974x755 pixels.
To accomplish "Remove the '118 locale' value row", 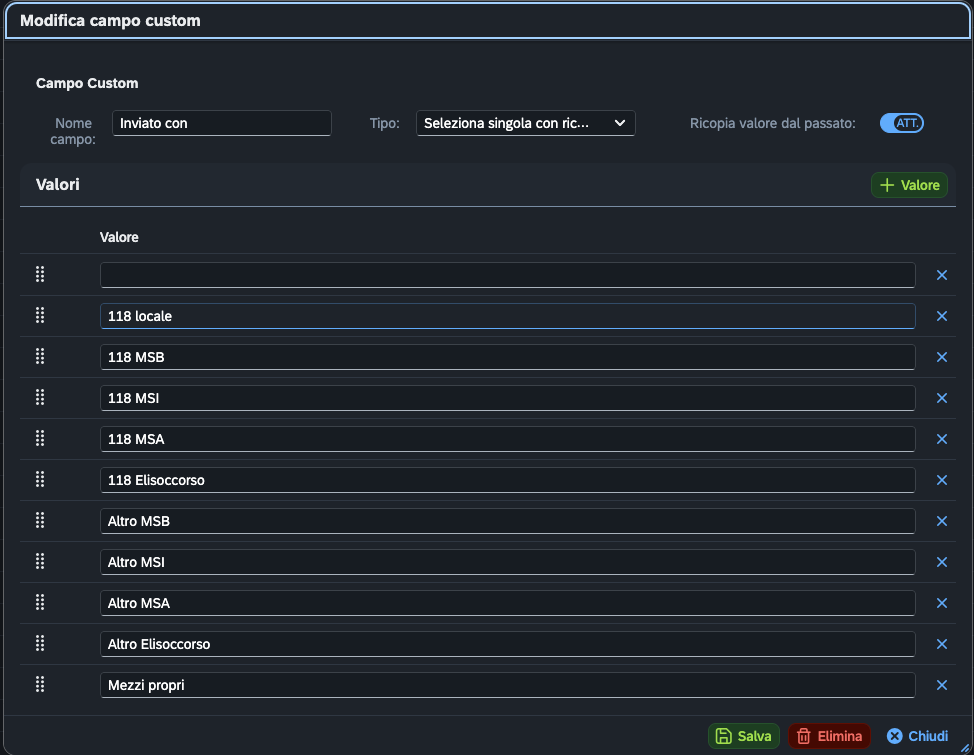I will click(942, 316).
